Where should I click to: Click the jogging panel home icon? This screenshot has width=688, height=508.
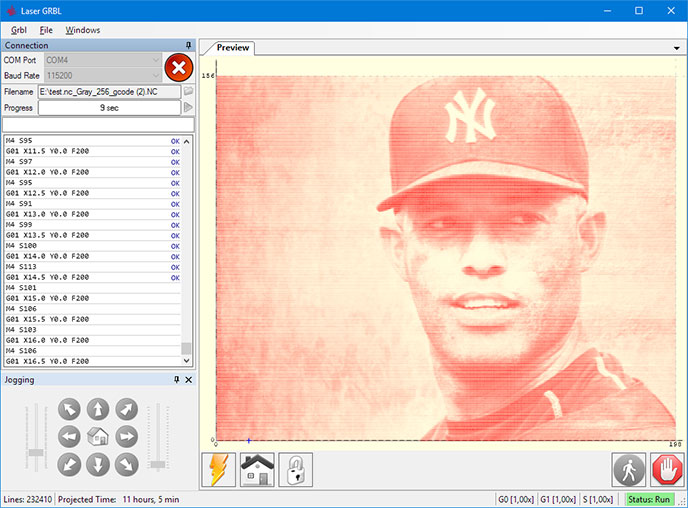98,436
